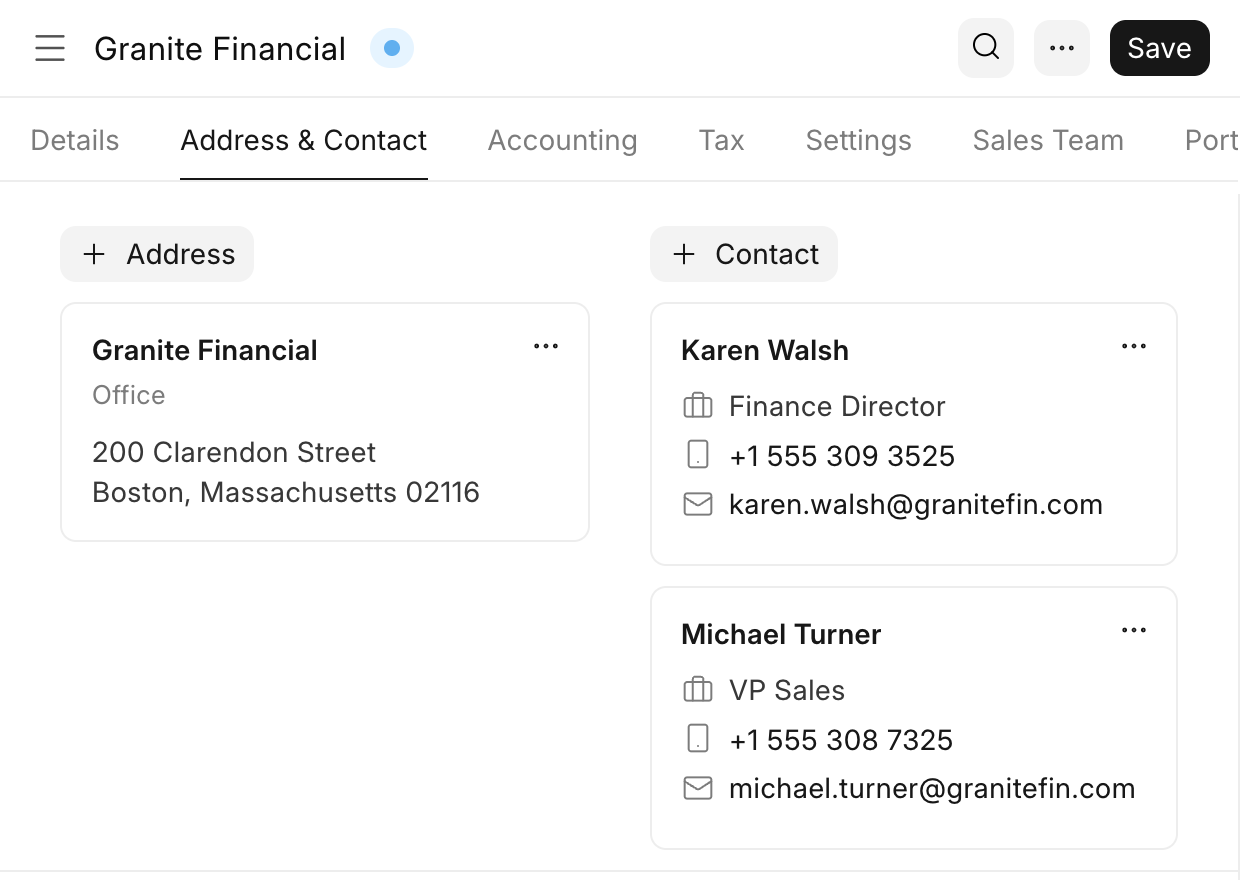Switch to the Sales Team tab
The image size is (1240, 880).
[1048, 140]
